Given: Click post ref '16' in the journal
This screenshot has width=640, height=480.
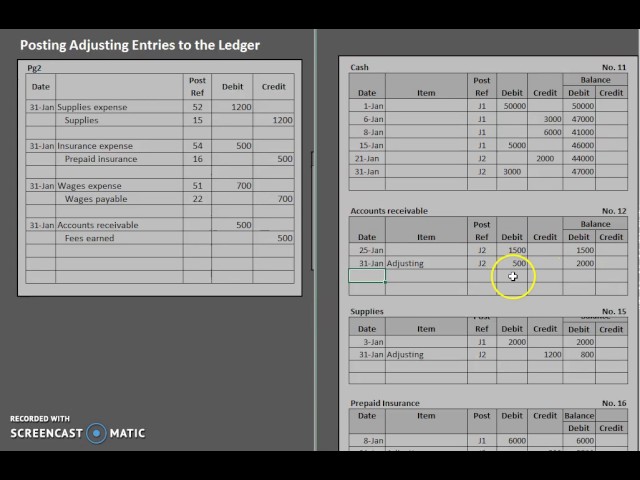Looking at the screenshot, I should click(x=197, y=159).
